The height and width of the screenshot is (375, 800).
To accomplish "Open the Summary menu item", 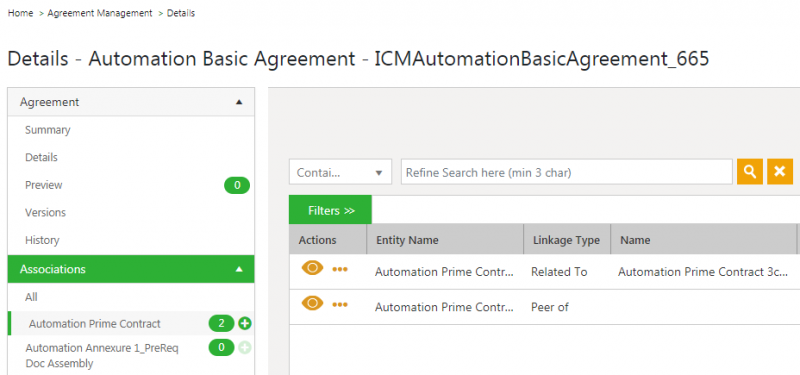I will coord(47,130).
